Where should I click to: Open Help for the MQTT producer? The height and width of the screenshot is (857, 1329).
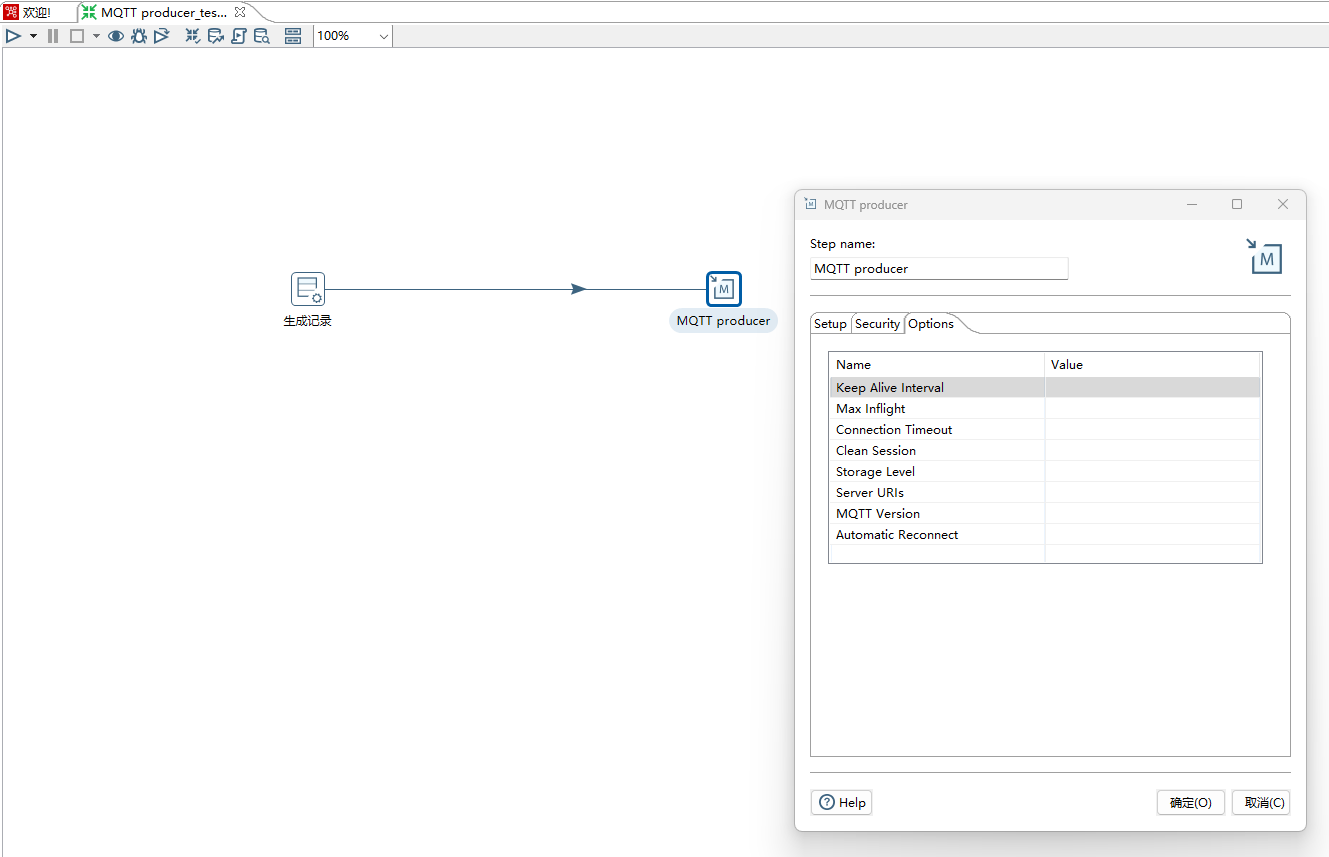pyautogui.click(x=841, y=803)
